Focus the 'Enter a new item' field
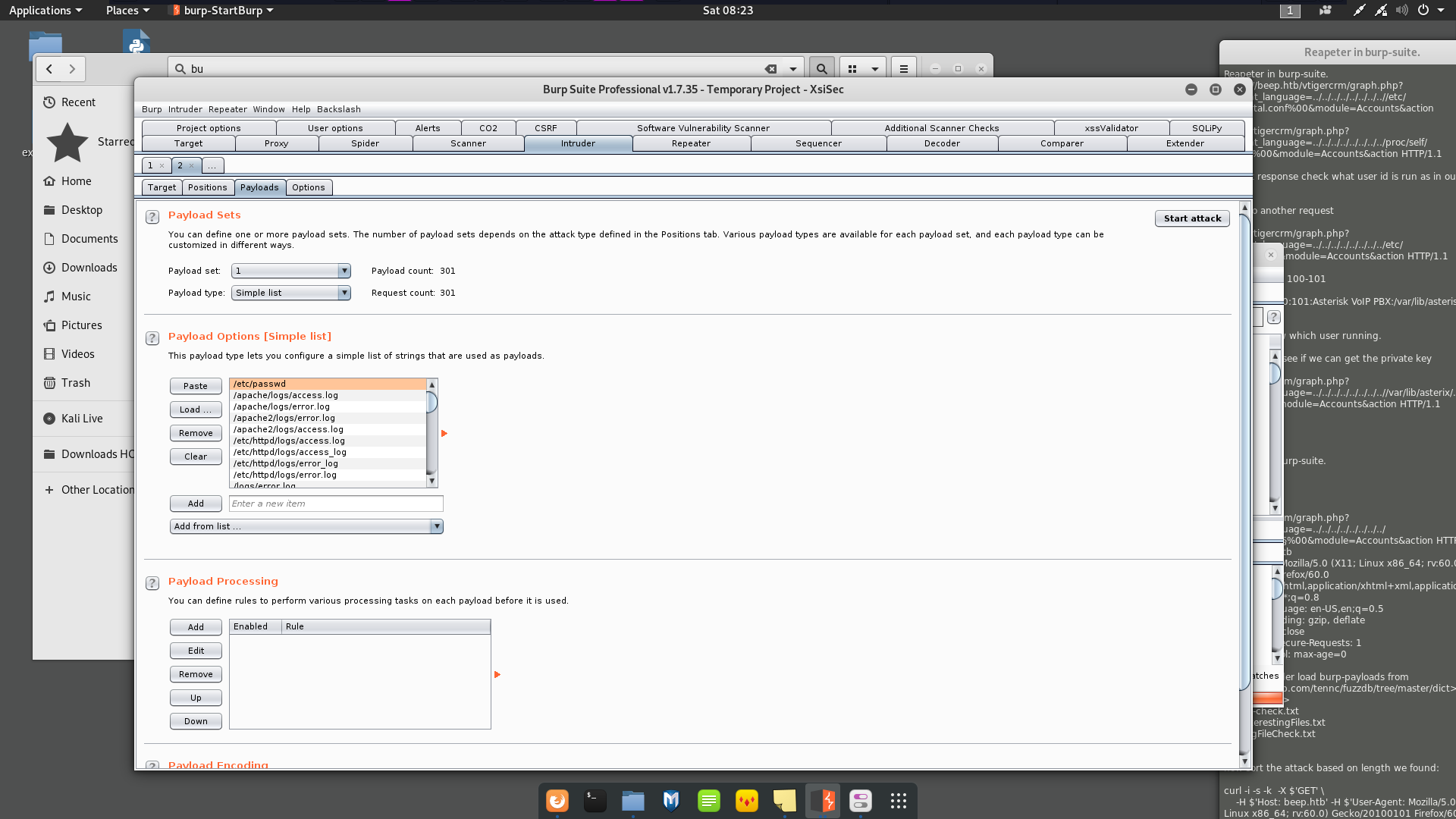1456x819 pixels. click(336, 504)
